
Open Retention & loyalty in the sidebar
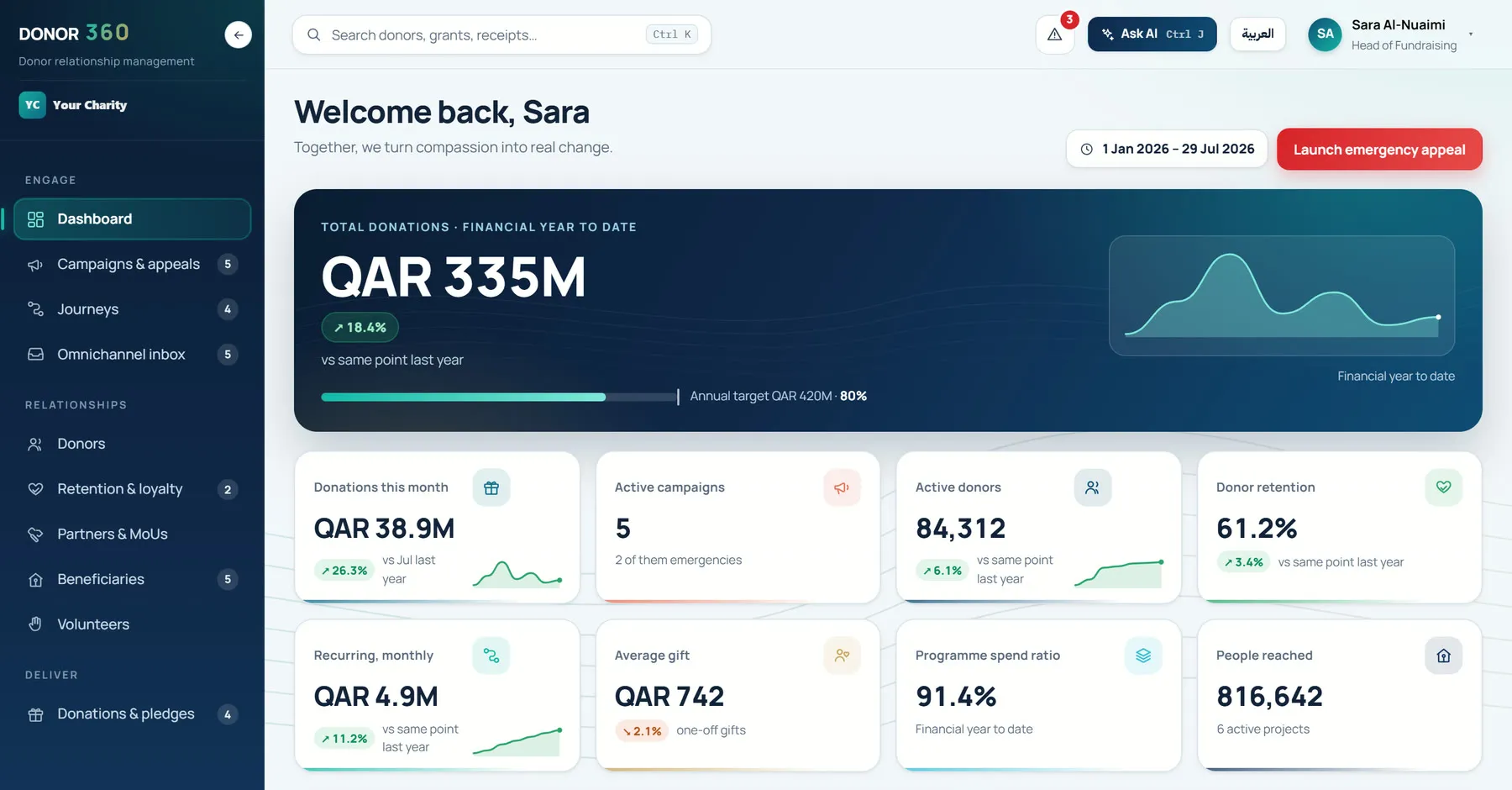click(133, 489)
